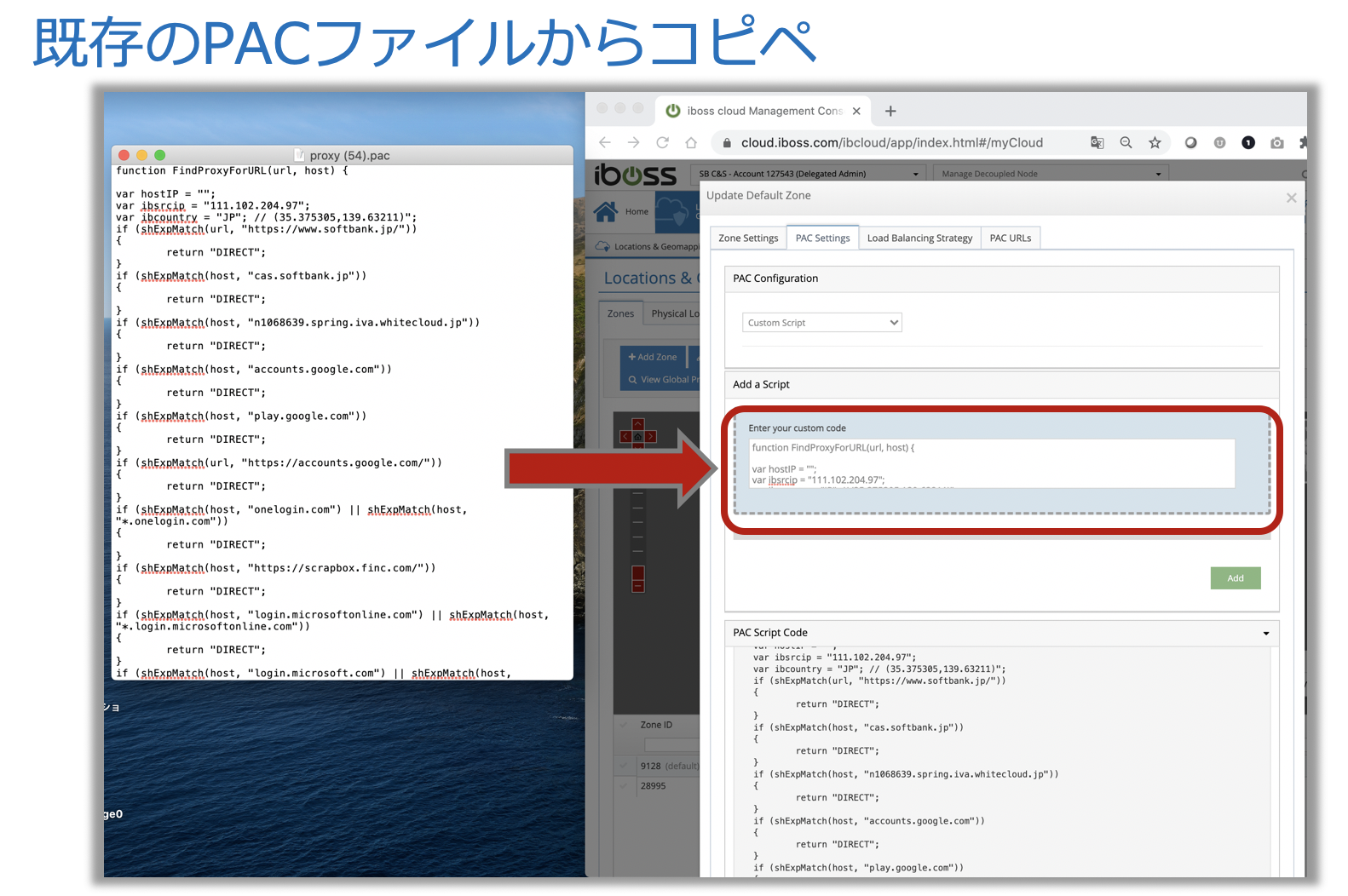Click the iboss logo

636,175
